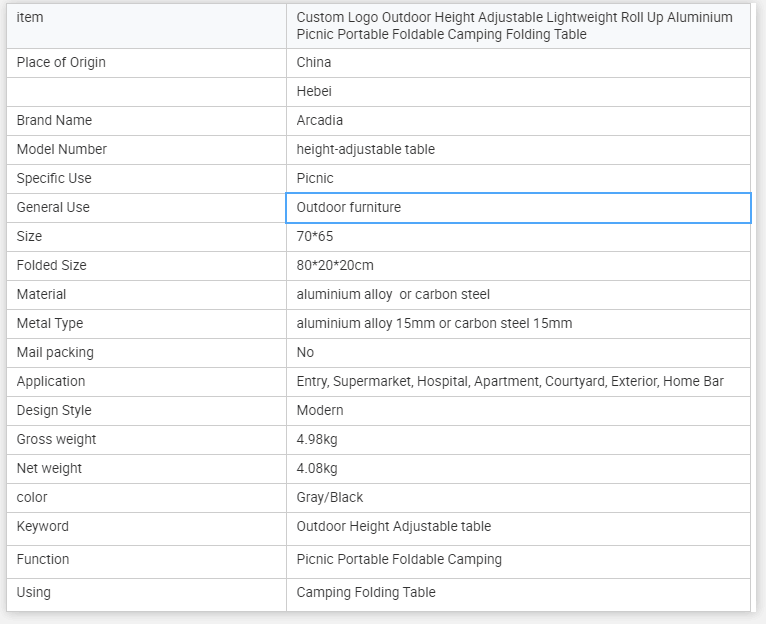This screenshot has height=624, width=766.
Task: Click the 'No' value for Mail packing
Action: [x=305, y=352]
